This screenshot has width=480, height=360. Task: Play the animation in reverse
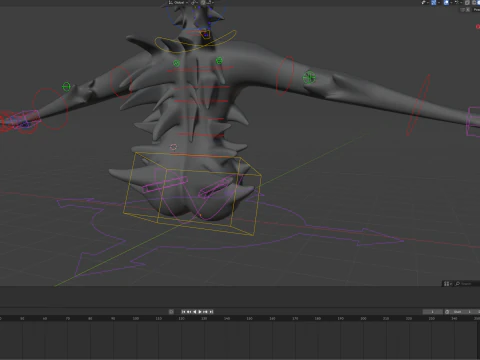click(x=195, y=312)
